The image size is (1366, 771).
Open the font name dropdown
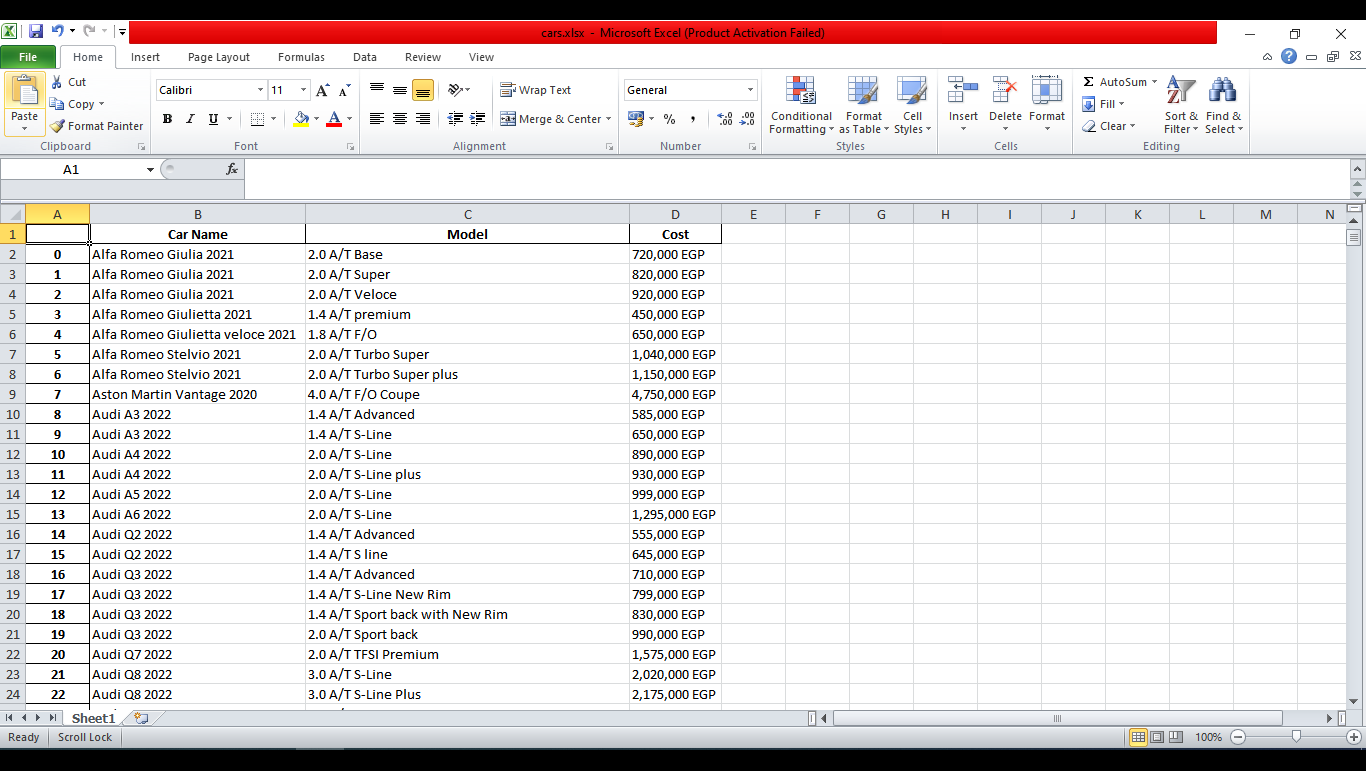261,90
